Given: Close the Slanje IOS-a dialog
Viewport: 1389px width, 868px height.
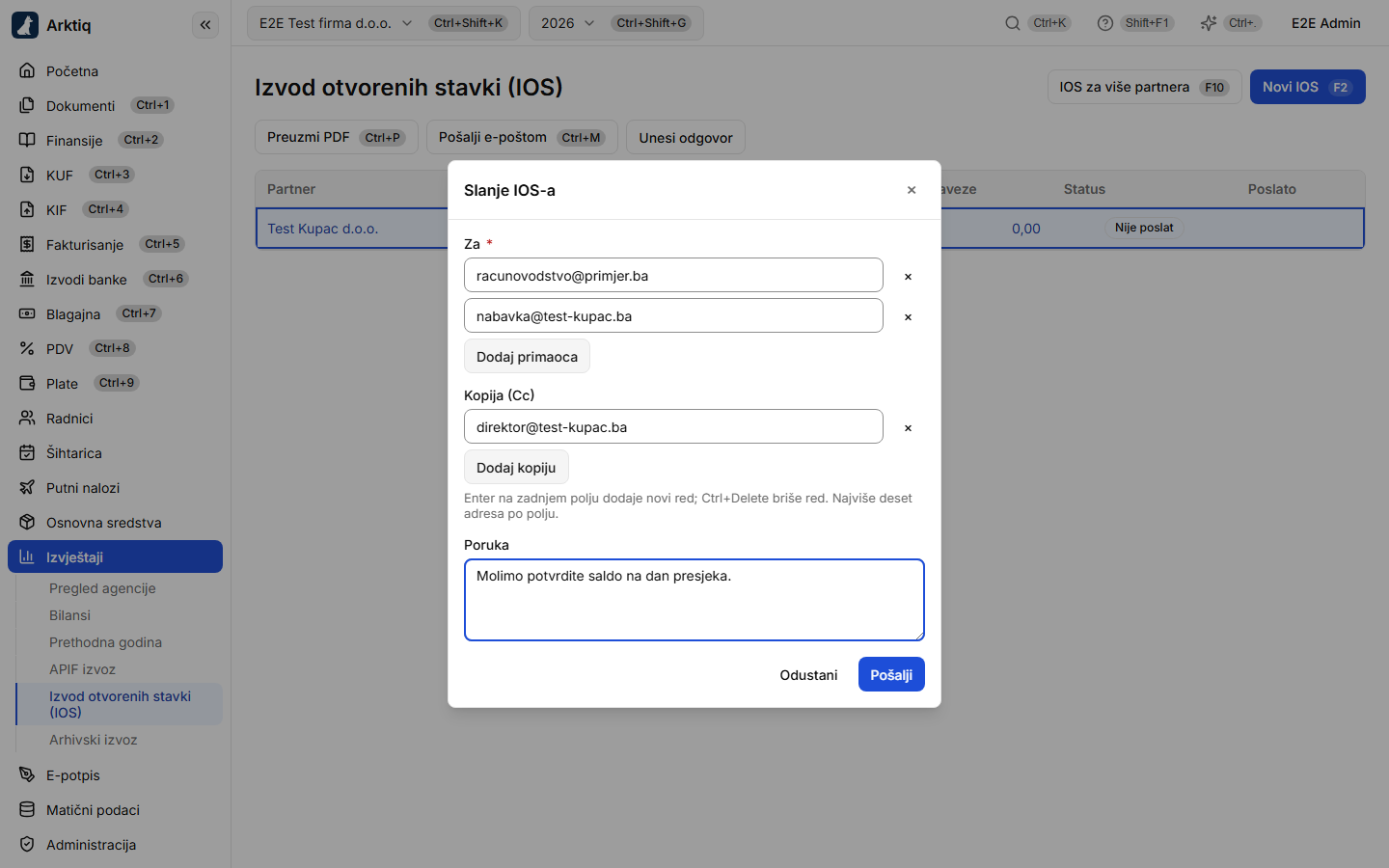Looking at the screenshot, I should point(912,190).
